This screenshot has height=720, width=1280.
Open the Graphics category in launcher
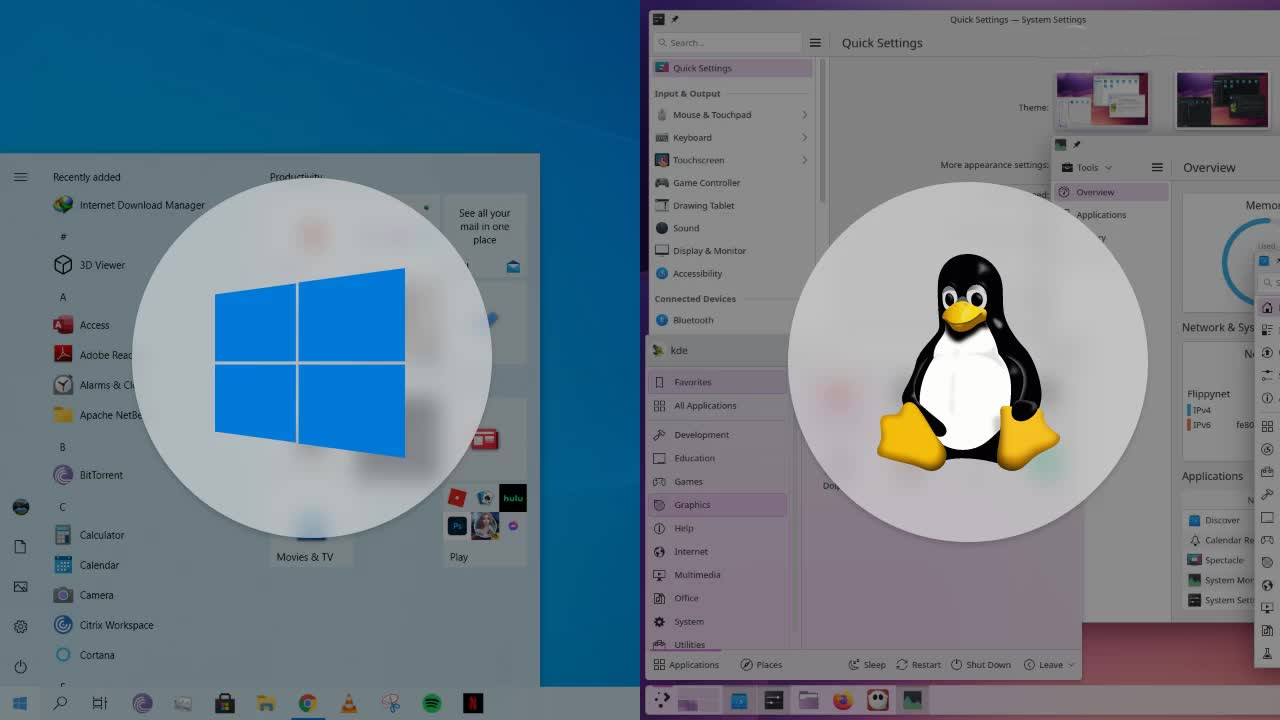tap(717, 505)
